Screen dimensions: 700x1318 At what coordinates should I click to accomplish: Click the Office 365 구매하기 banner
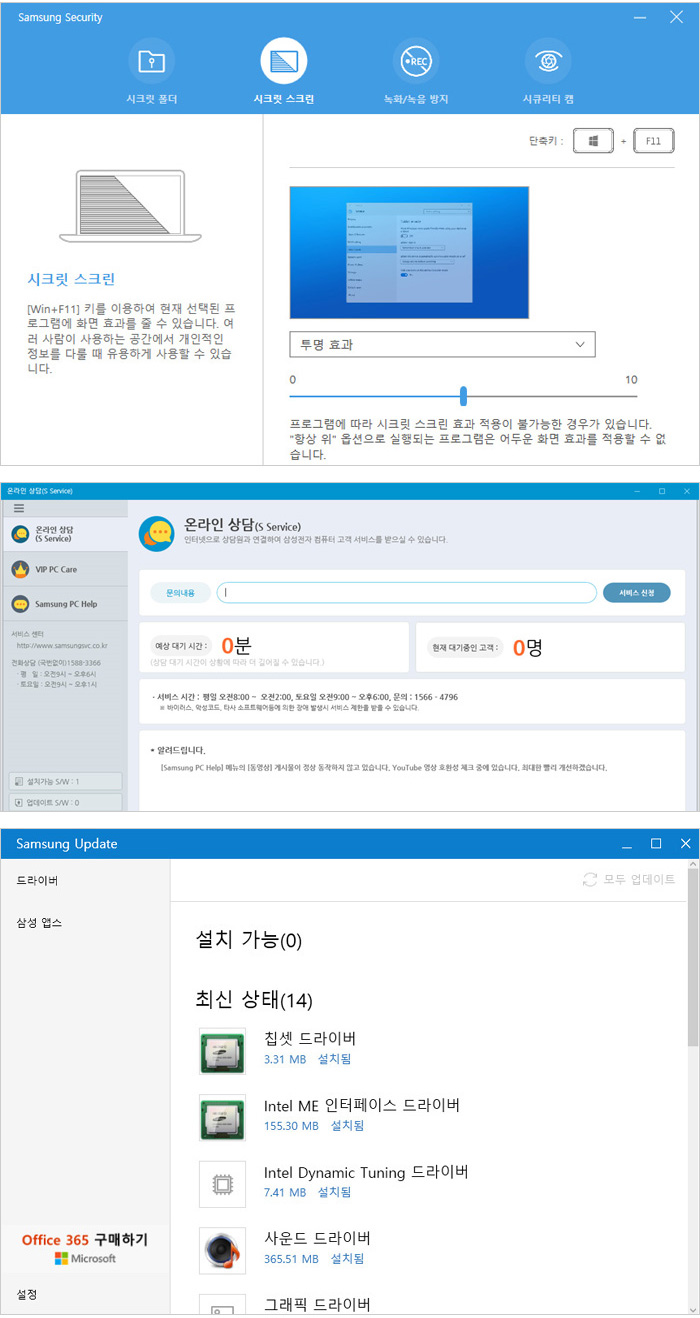(85, 1248)
